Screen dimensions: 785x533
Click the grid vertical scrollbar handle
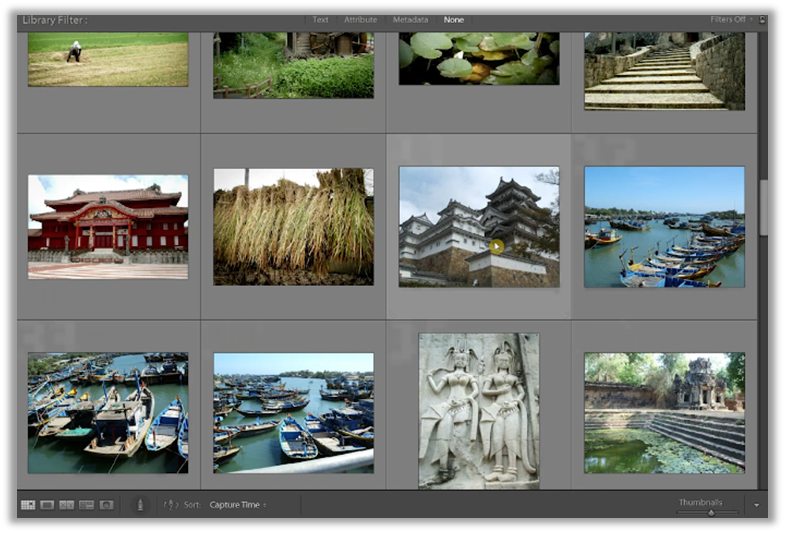(x=763, y=208)
